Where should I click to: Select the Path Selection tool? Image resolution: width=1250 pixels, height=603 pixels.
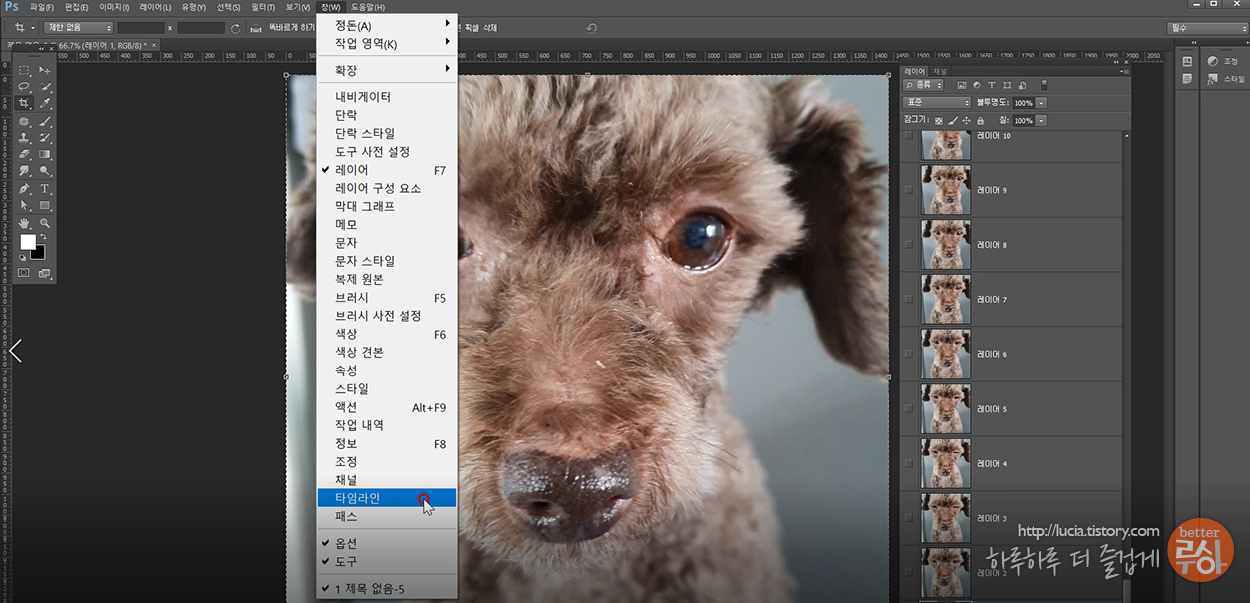coord(24,204)
